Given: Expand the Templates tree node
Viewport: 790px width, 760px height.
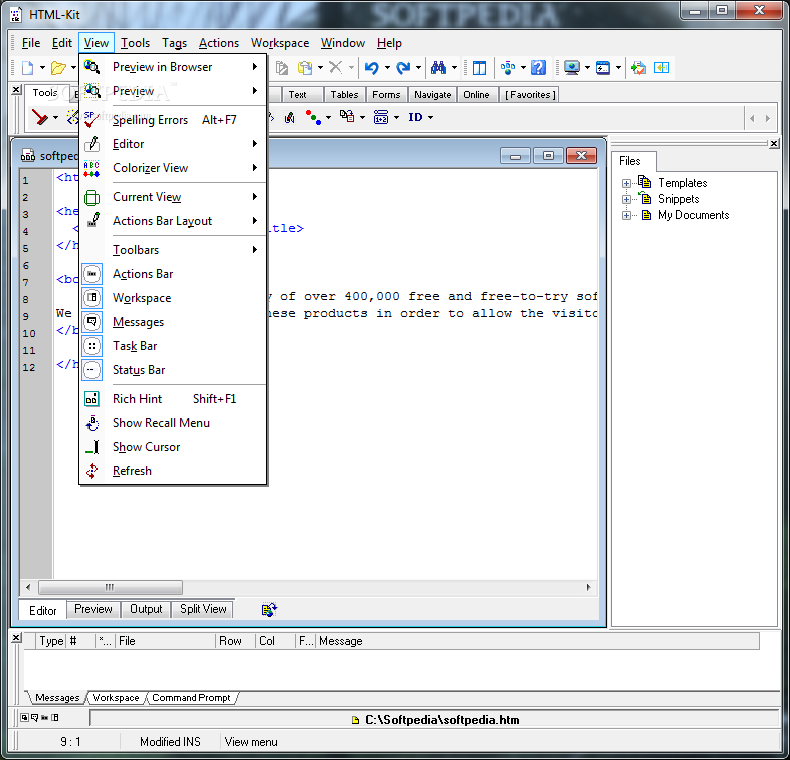Looking at the screenshot, I should tap(626, 183).
